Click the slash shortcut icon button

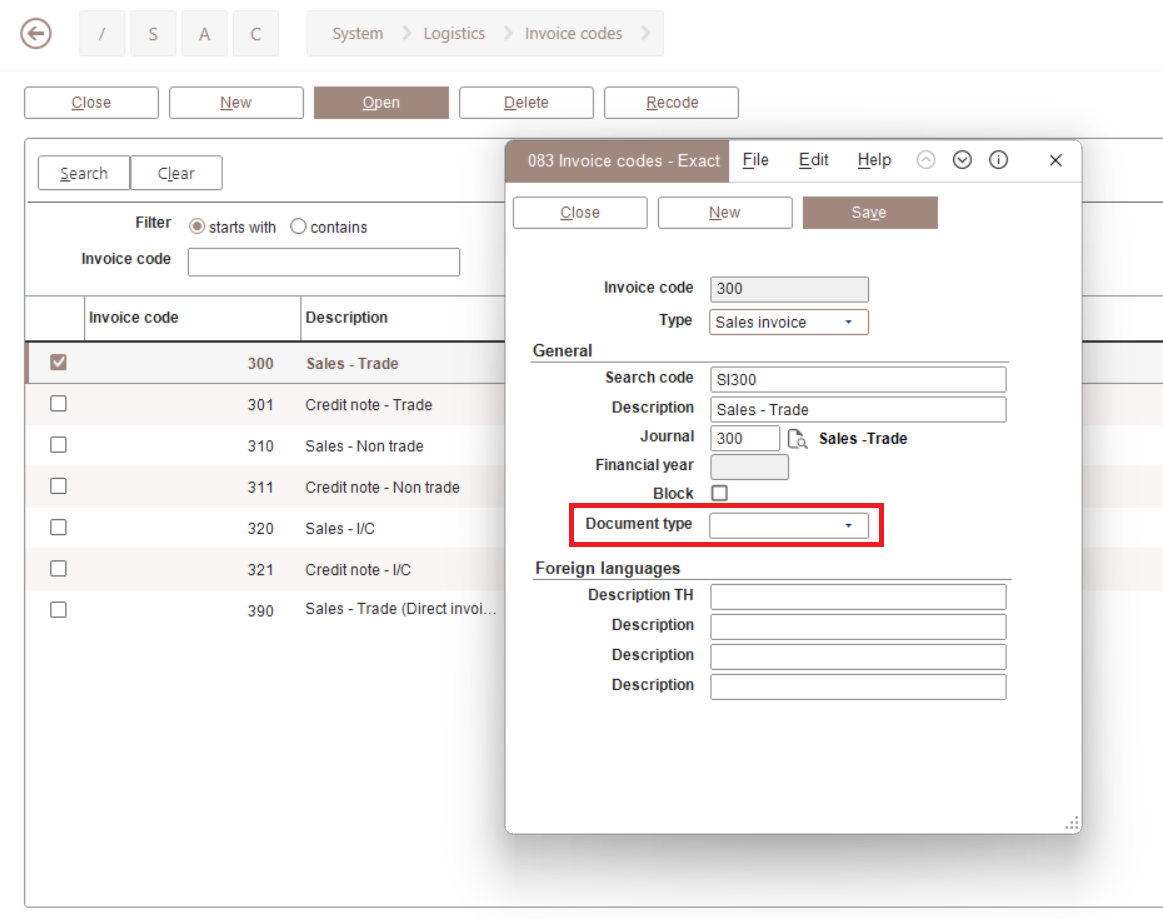[101, 34]
